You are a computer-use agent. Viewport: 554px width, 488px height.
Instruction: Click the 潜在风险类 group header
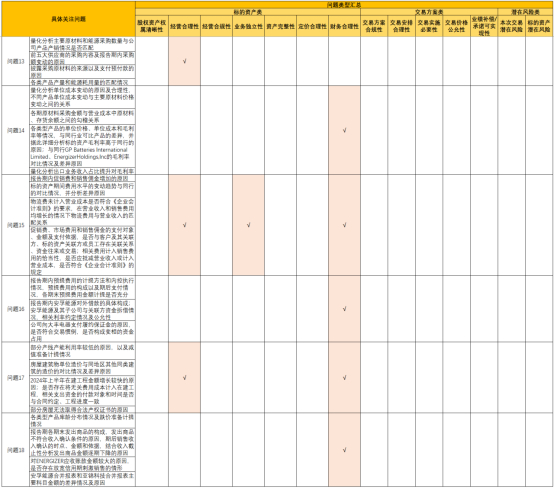(525, 12)
